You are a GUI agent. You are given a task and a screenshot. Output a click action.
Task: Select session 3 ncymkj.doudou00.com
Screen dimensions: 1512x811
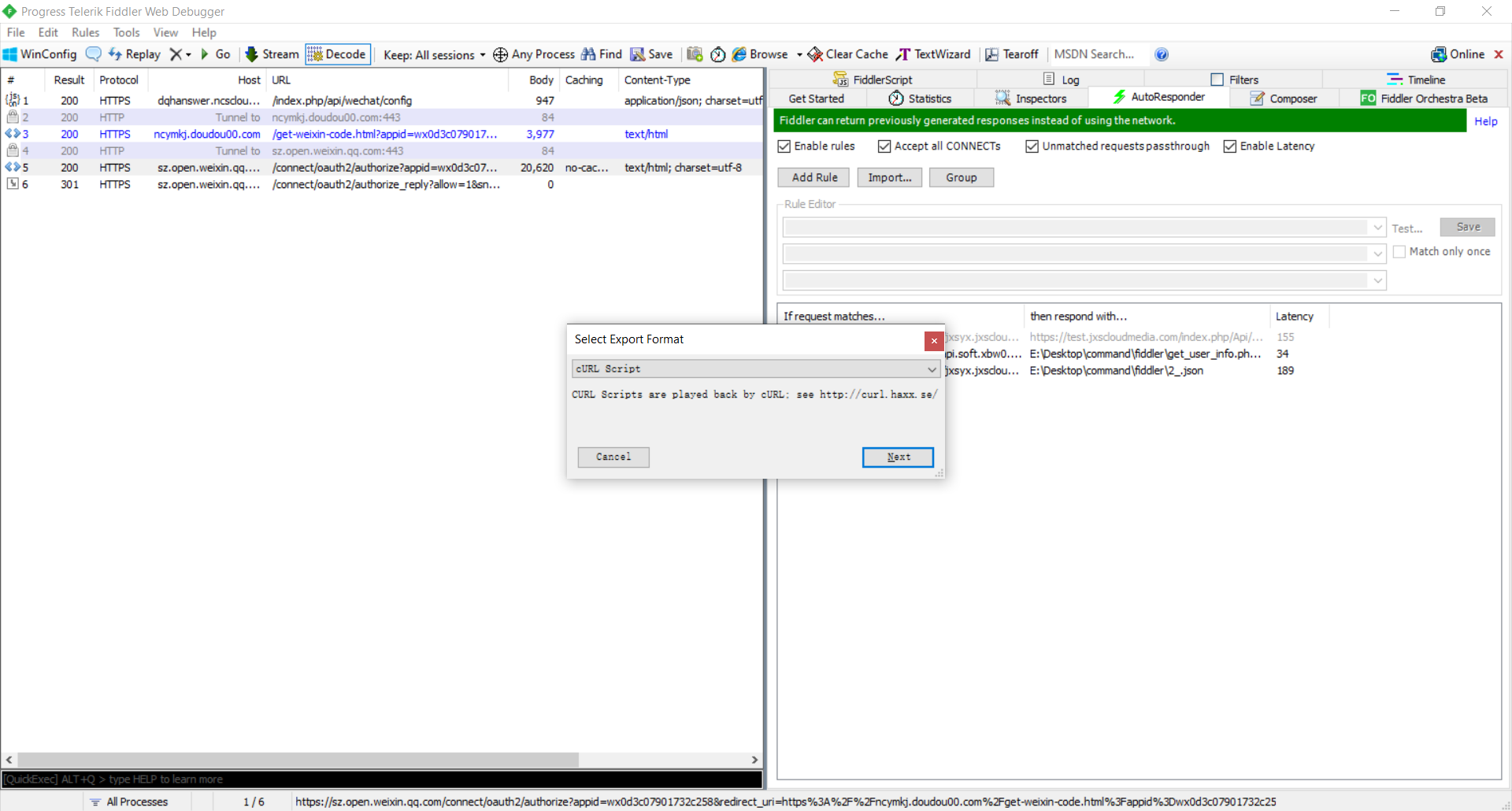[x=382, y=134]
